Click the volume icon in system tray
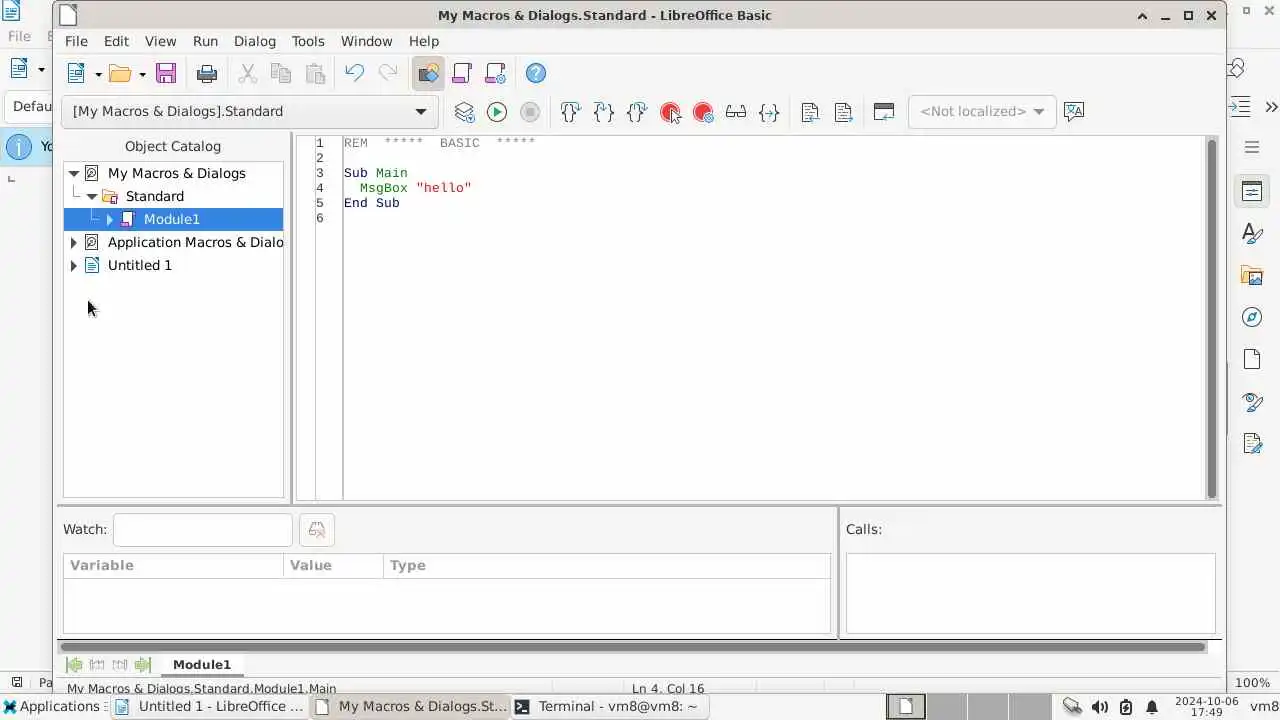 (x=1099, y=707)
